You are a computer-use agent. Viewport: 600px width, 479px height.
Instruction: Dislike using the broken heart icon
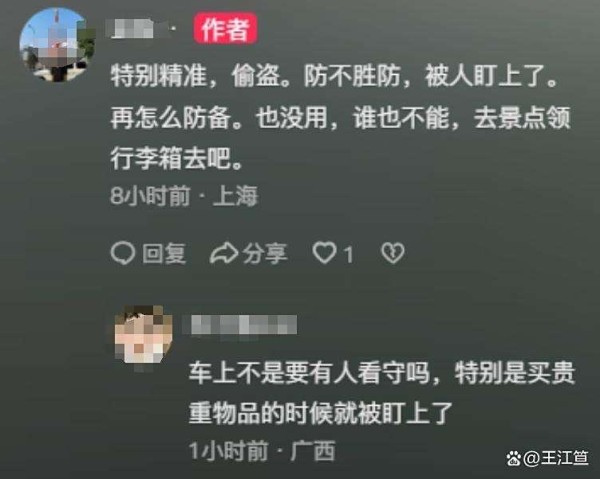click(x=393, y=253)
